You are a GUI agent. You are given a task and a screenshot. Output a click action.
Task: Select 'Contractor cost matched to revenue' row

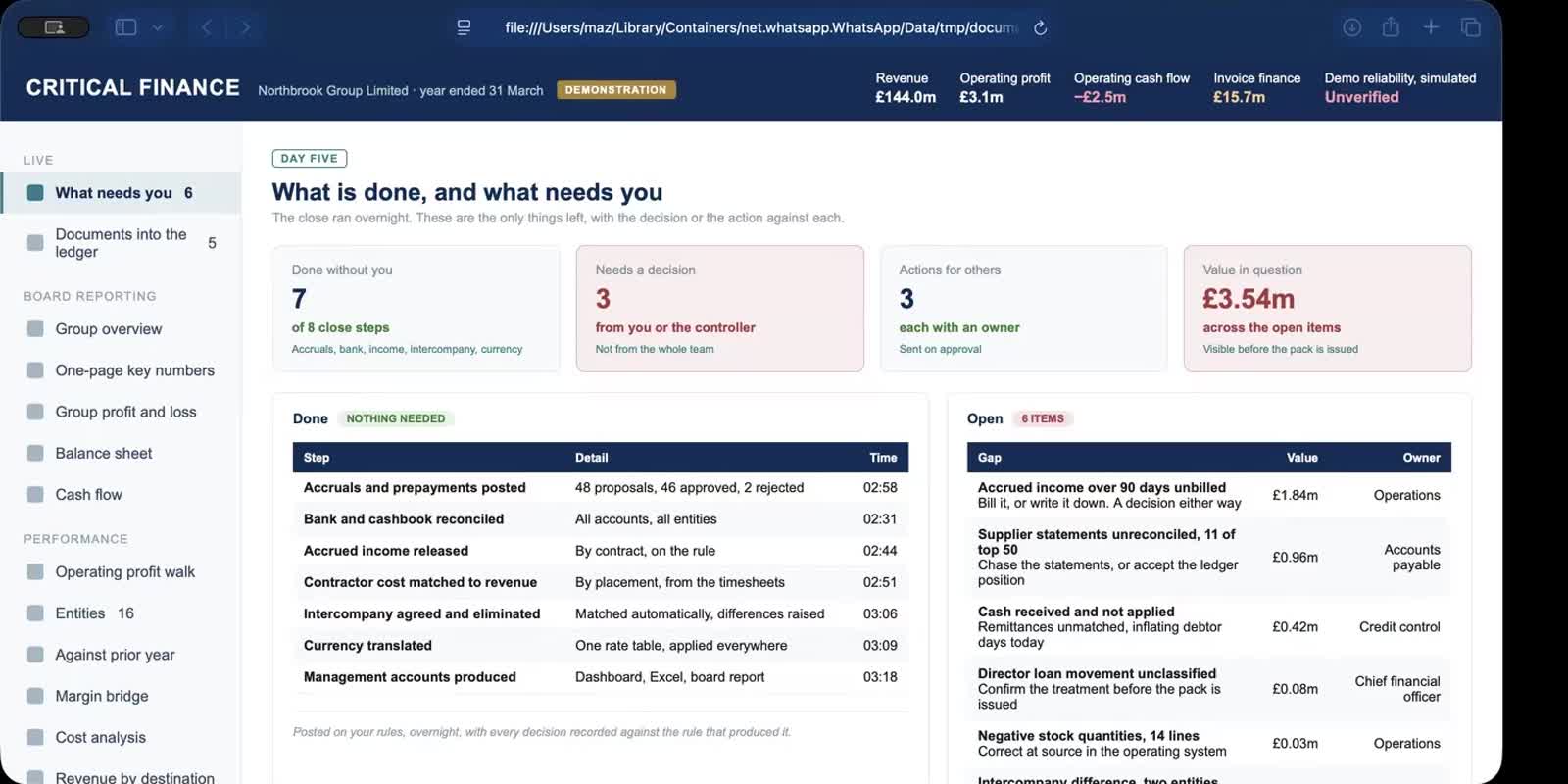pyautogui.click(x=601, y=582)
